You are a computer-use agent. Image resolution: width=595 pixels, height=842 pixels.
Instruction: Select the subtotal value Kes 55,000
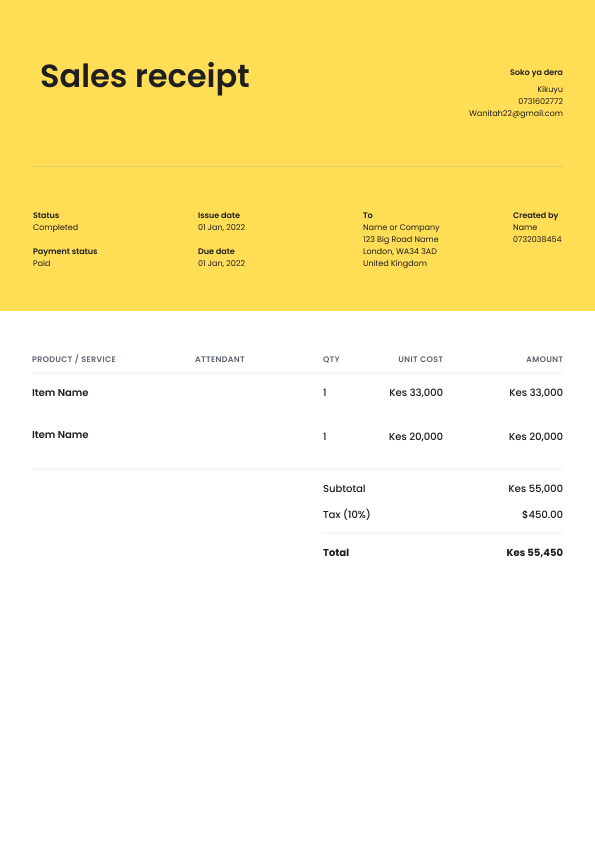pyautogui.click(x=535, y=489)
